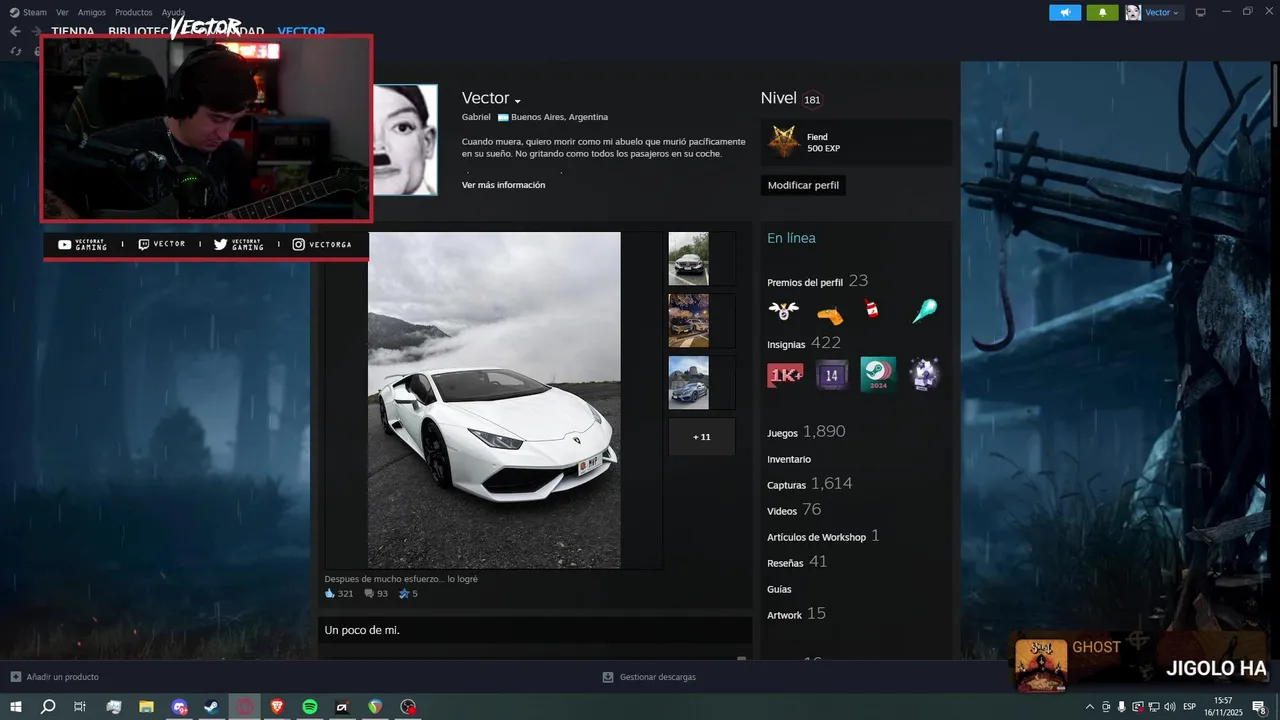This screenshot has width=1280, height=720.
Task: Select the first car thumbnail in showcase
Action: 688,259
